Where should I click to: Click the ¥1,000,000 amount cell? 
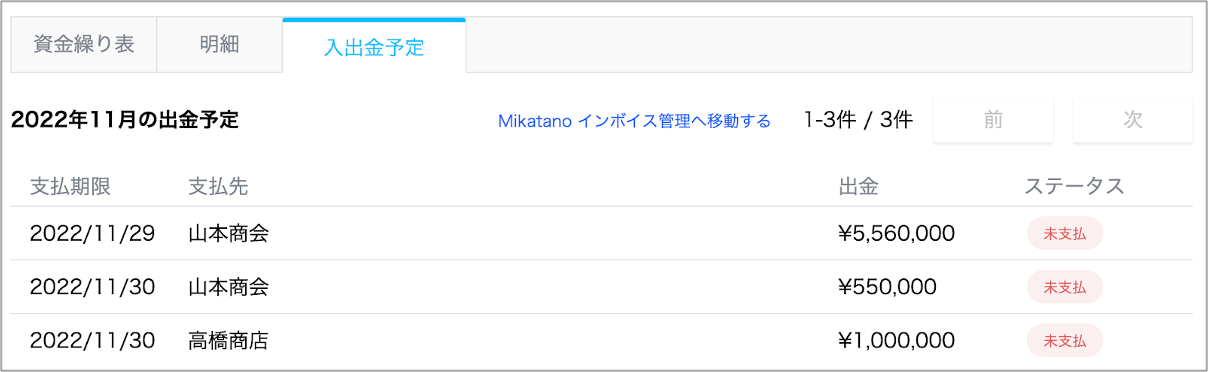point(896,341)
